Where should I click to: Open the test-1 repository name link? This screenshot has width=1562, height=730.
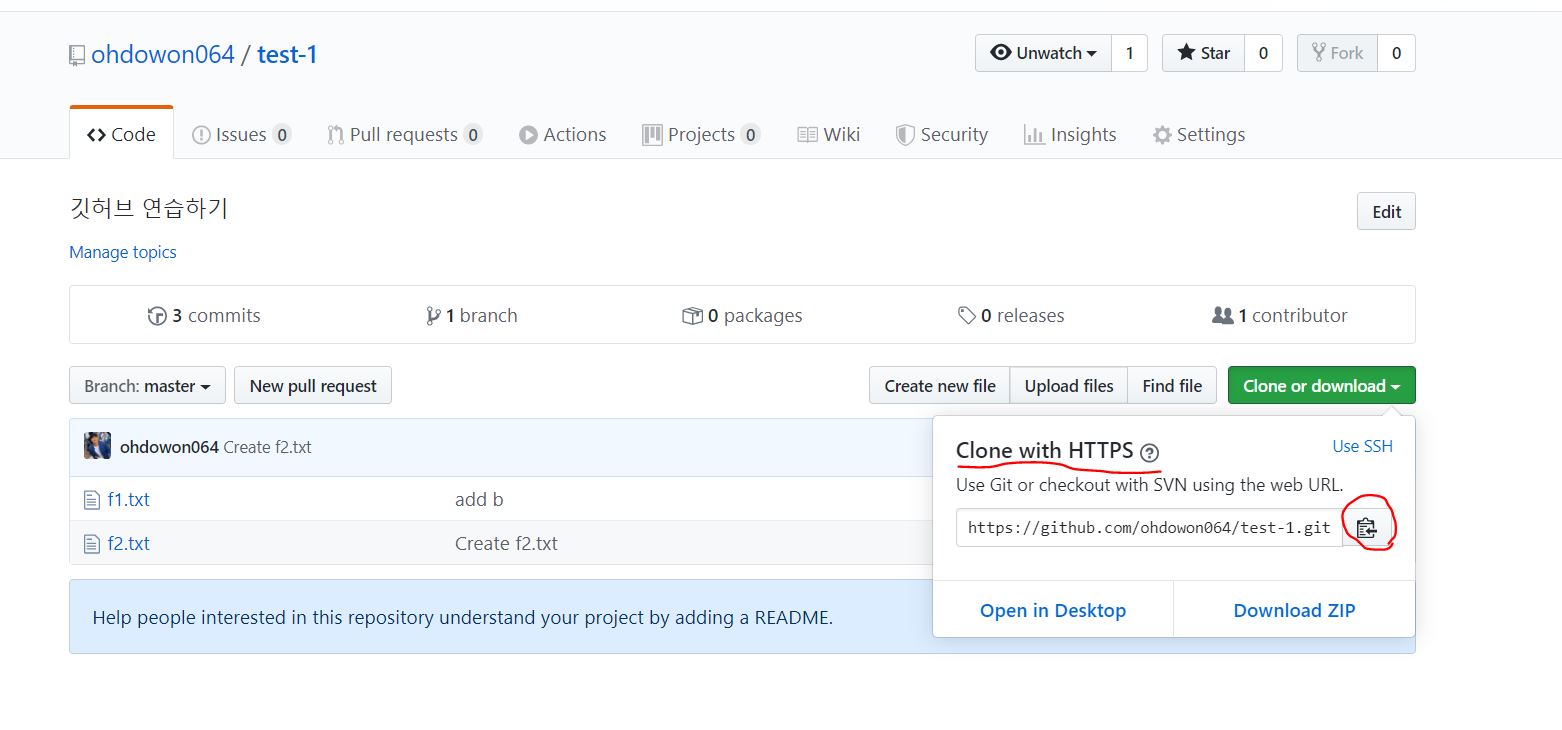click(x=287, y=54)
